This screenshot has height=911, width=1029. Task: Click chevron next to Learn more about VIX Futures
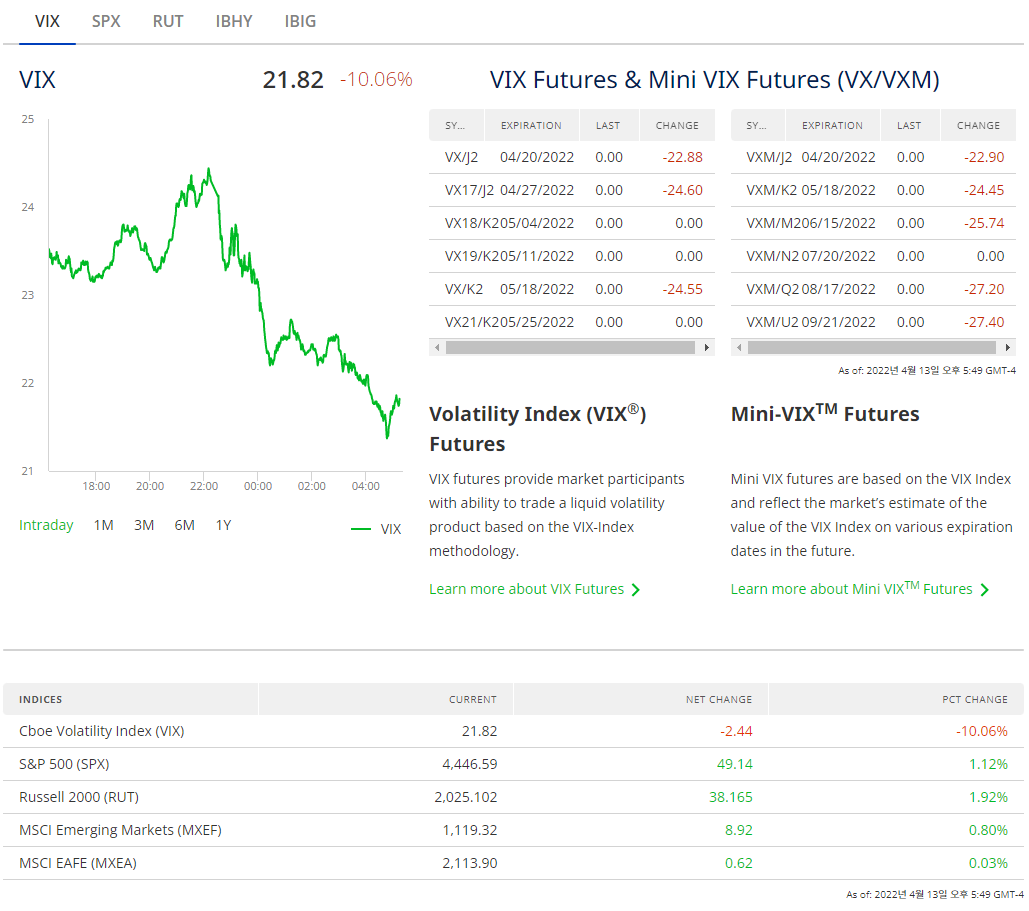pyautogui.click(x=635, y=590)
